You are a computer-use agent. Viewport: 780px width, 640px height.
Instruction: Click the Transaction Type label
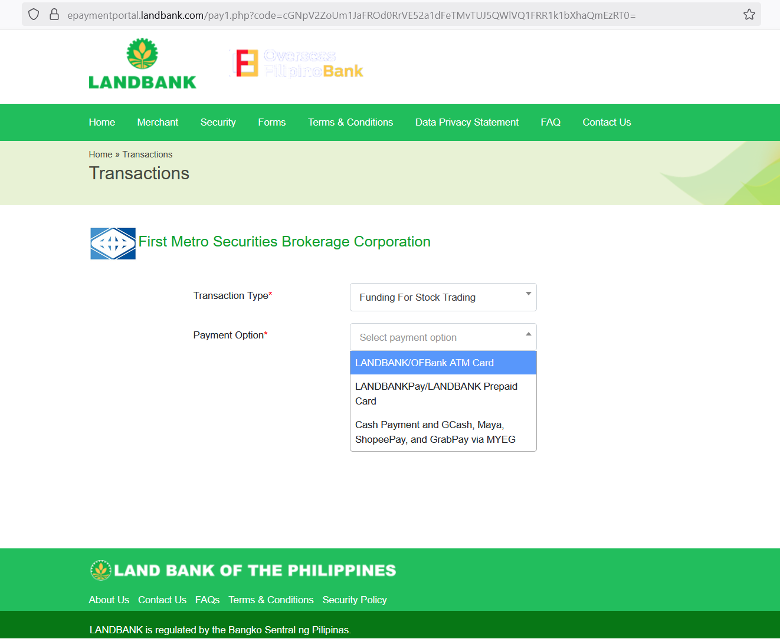coord(233,296)
